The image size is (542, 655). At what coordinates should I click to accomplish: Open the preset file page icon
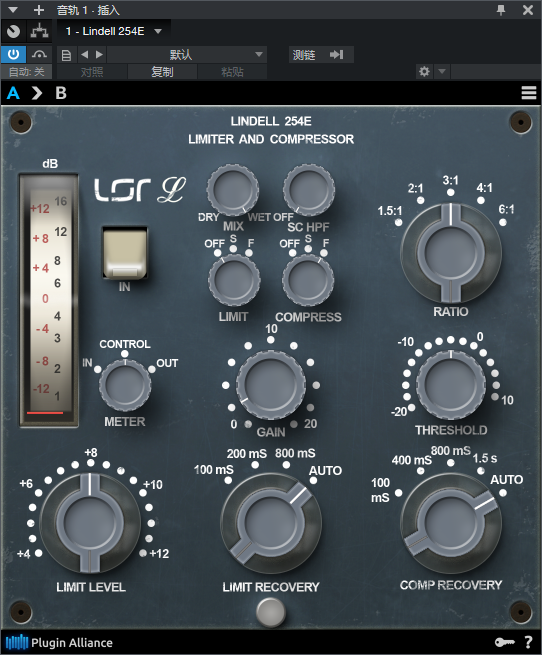point(66,55)
